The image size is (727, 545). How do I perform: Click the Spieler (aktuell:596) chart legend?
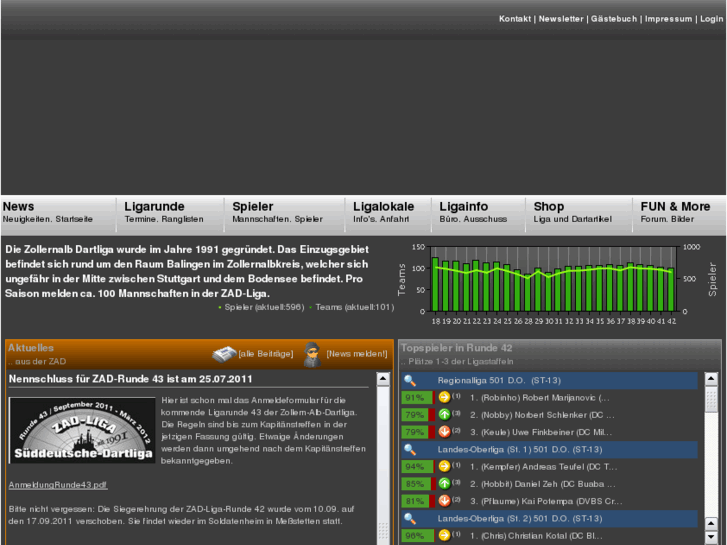point(261,307)
